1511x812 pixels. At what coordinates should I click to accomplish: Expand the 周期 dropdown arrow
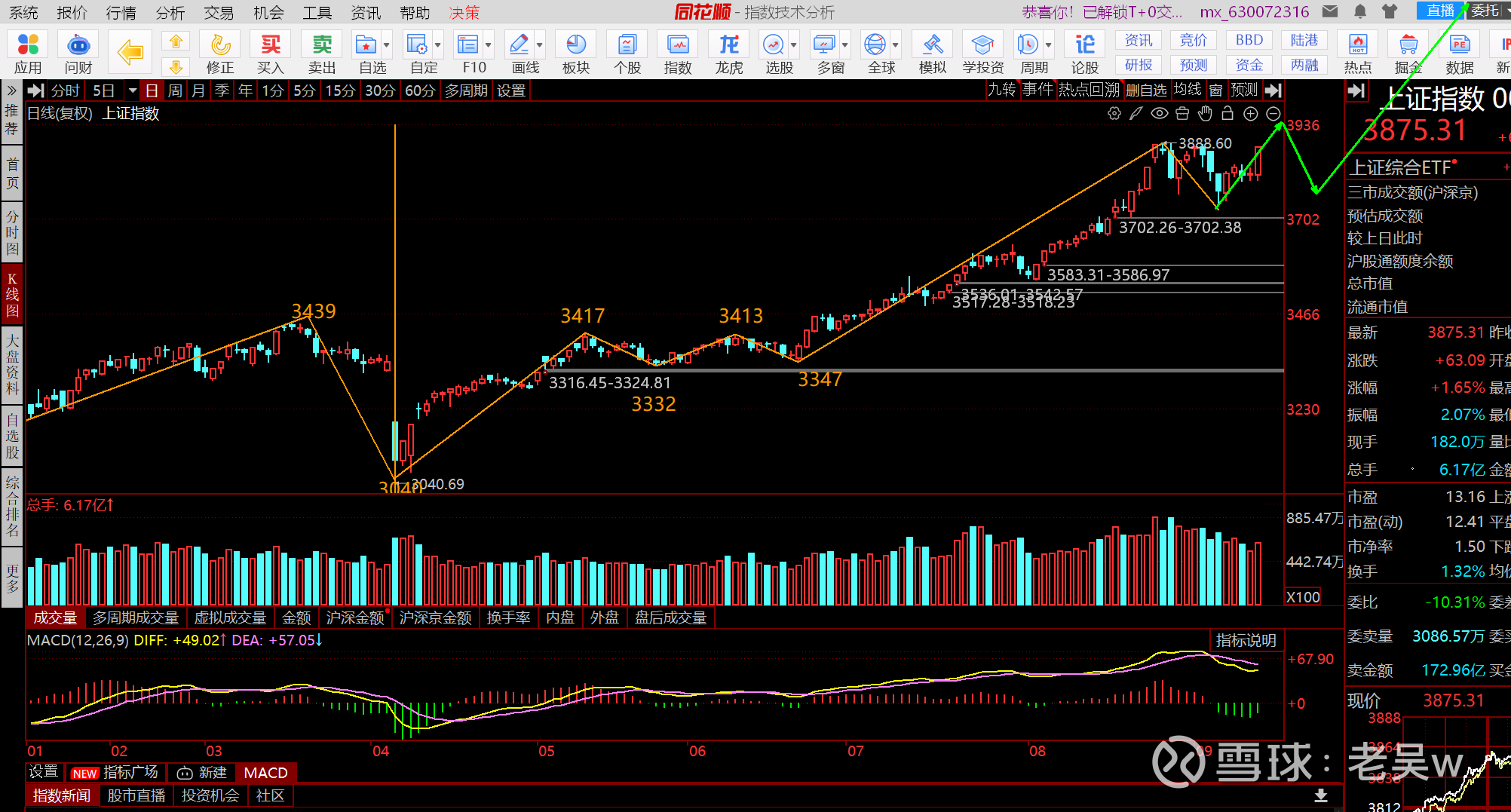(x=1049, y=44)
